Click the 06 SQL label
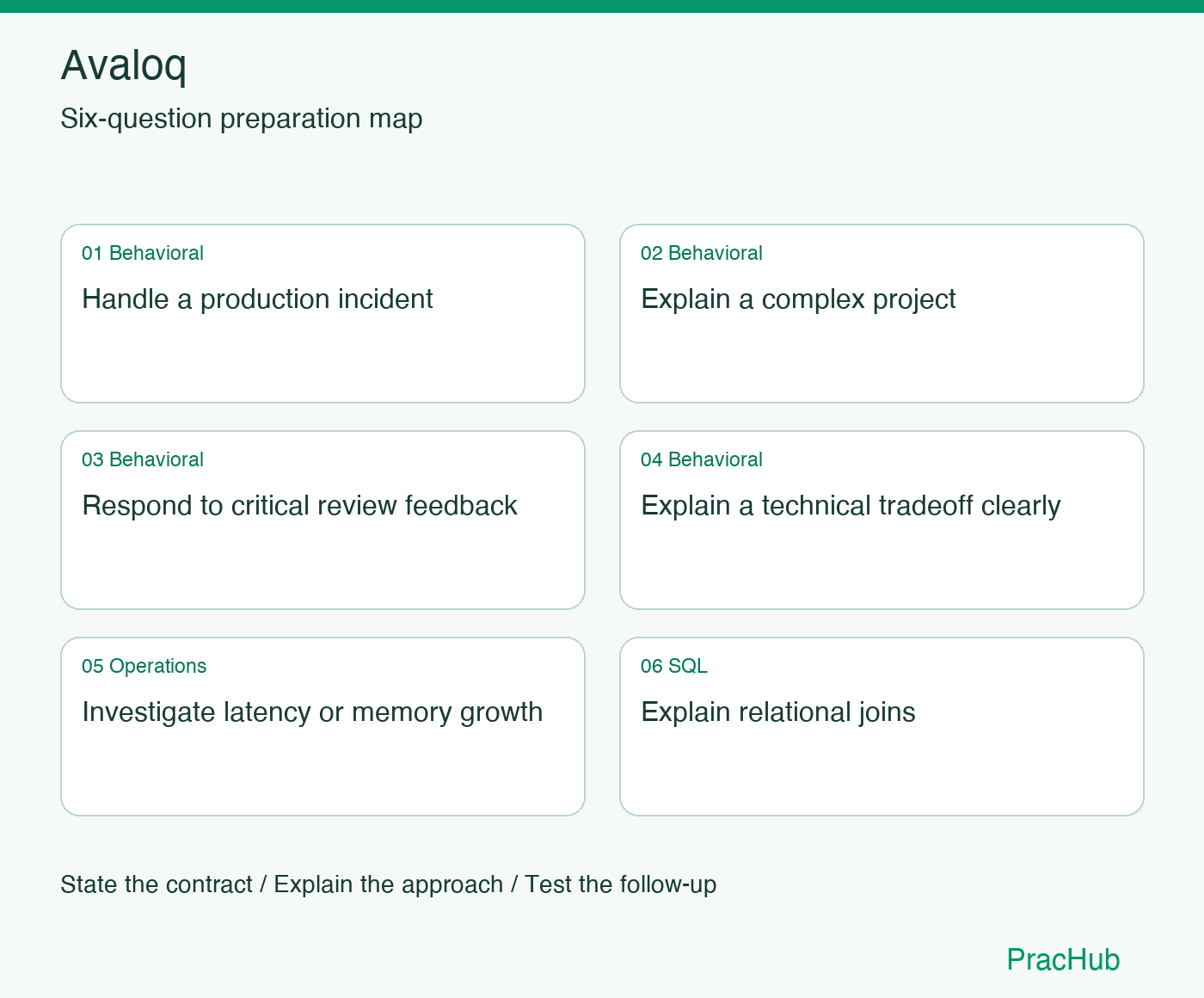This screenshot has height=998, width=1204. point(674,666)
